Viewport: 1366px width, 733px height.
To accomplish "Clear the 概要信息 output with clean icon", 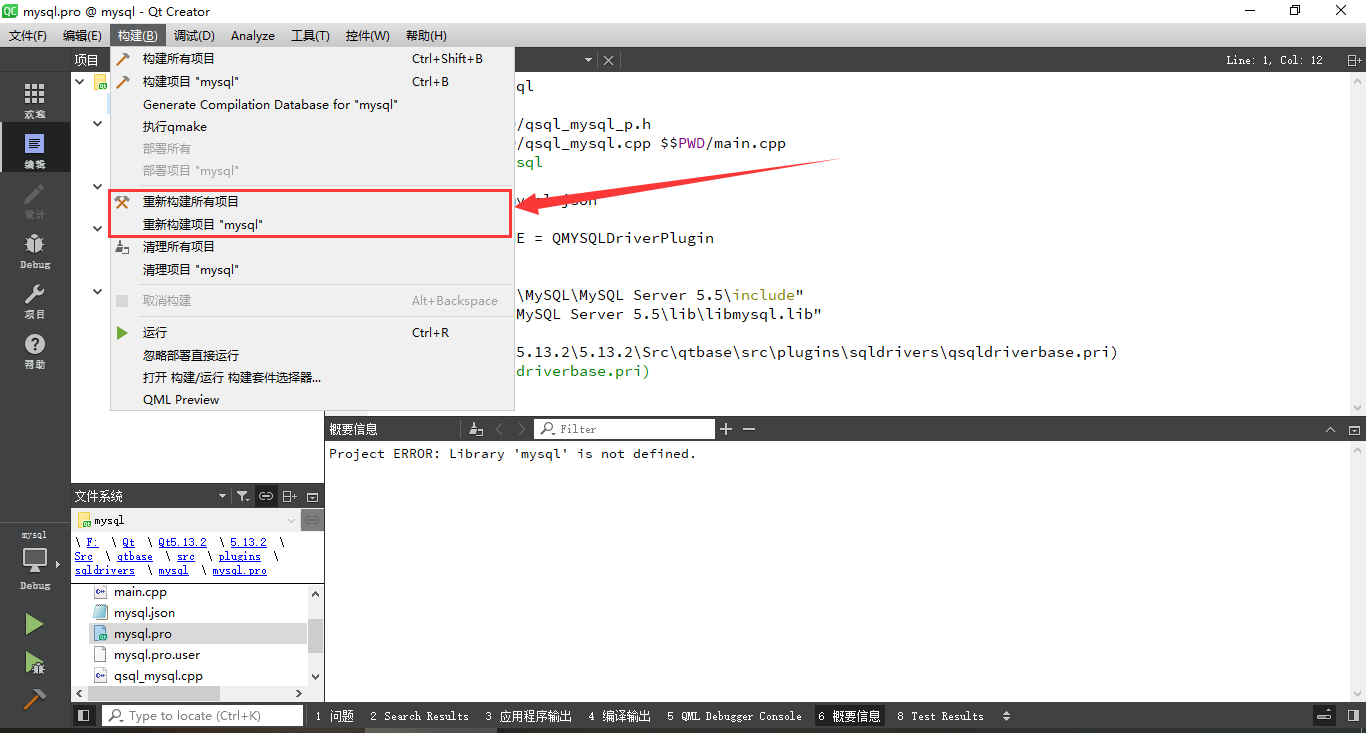I will [x=475, y=428].
